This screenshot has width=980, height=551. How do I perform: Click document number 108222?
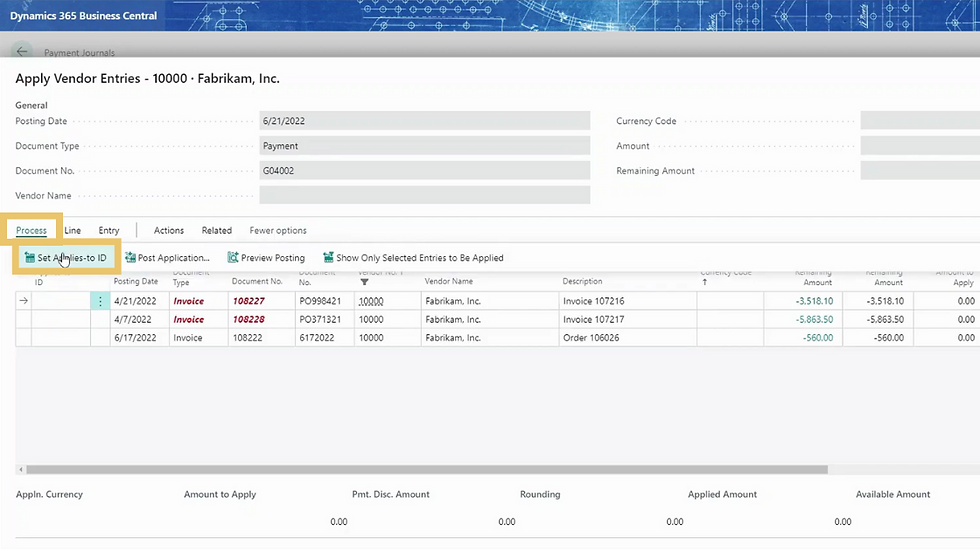pyautogui.click(x=248, y=337)
